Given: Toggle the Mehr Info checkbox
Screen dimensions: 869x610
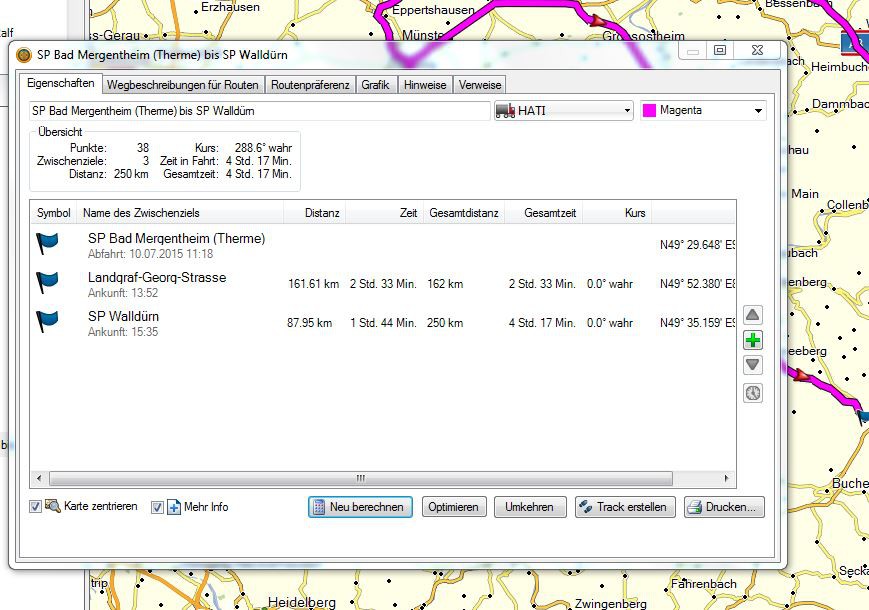Looking at the screenshot, I should tap(157, 507).
